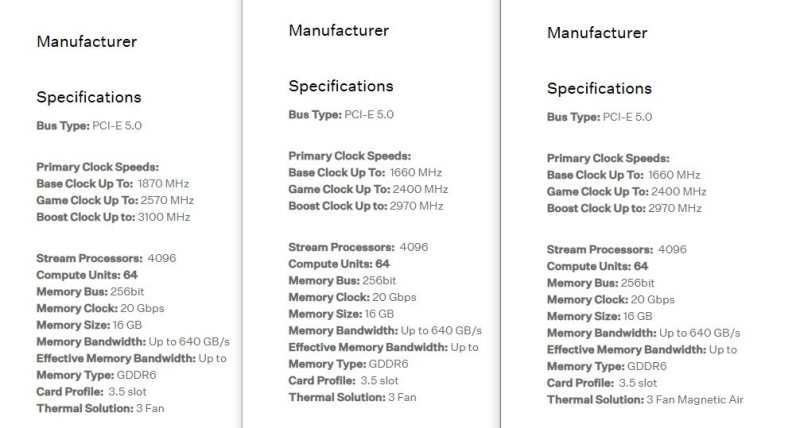Click the Manufacturer heading in the middle column
The image size is (800, 428).
click(339, 30)
